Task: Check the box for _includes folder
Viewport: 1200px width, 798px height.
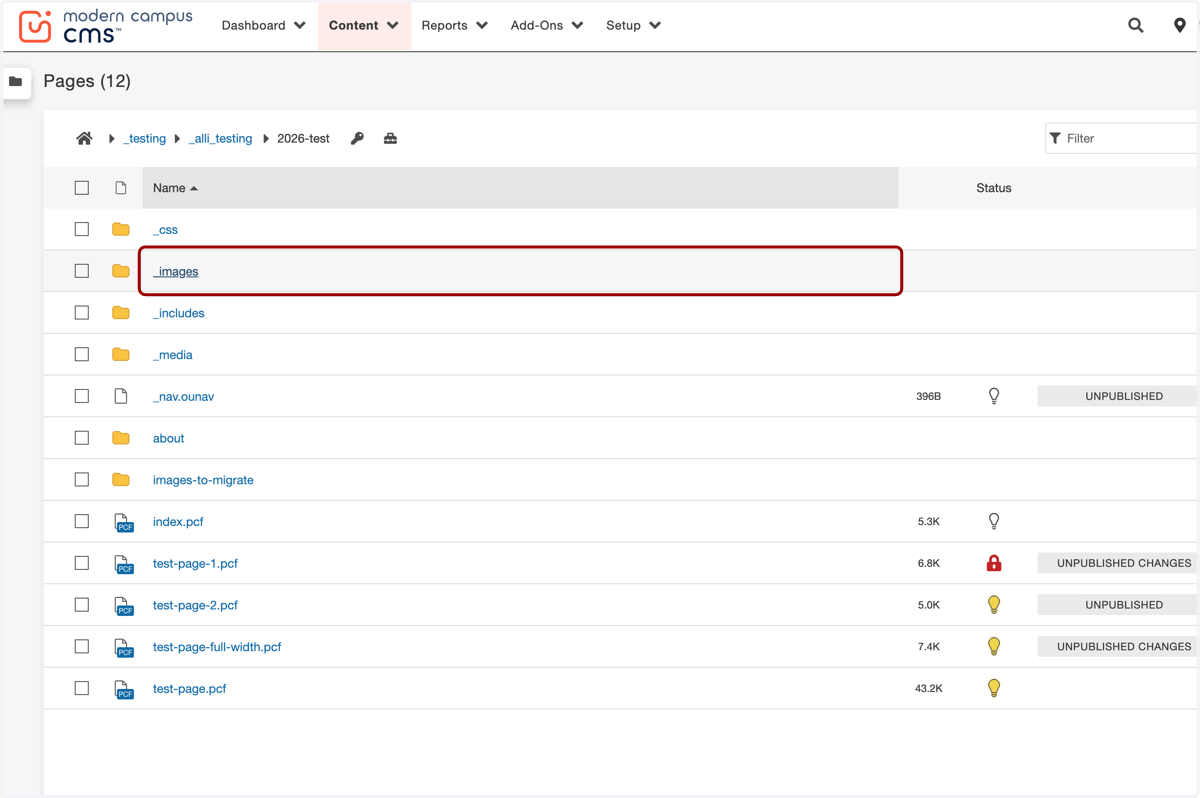Action: 82,313
